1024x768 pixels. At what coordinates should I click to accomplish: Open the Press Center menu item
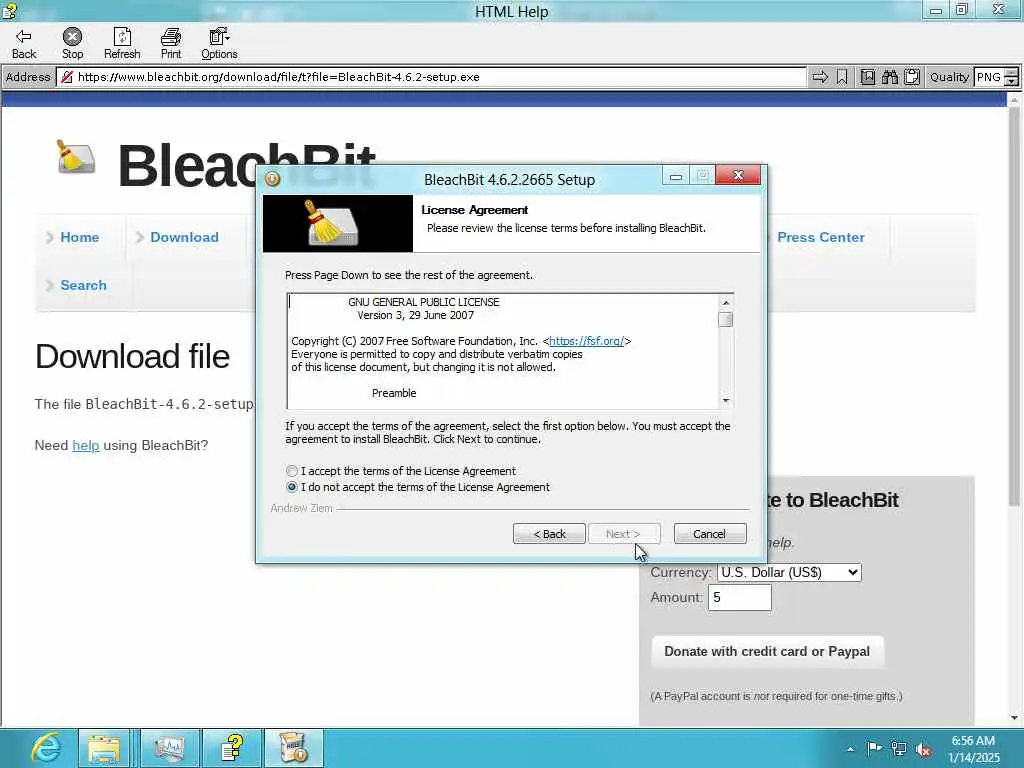[821, 237]
